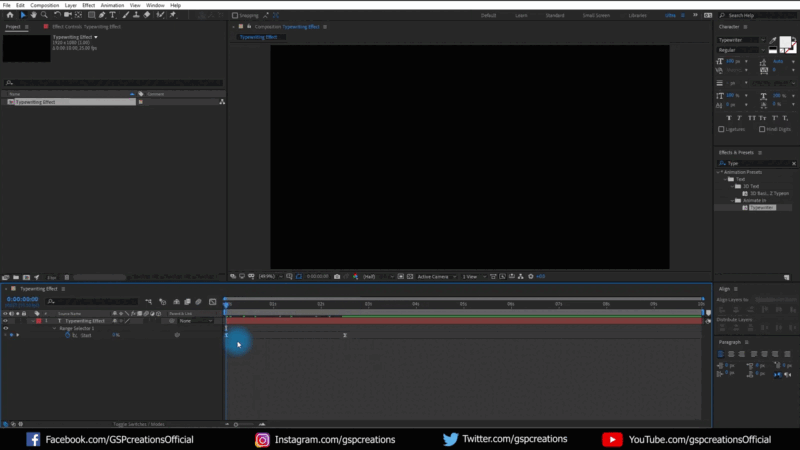Collapse the Range Selector 1 group
The width and height of the screenshot is (800, 450).
tap(55, 328)
